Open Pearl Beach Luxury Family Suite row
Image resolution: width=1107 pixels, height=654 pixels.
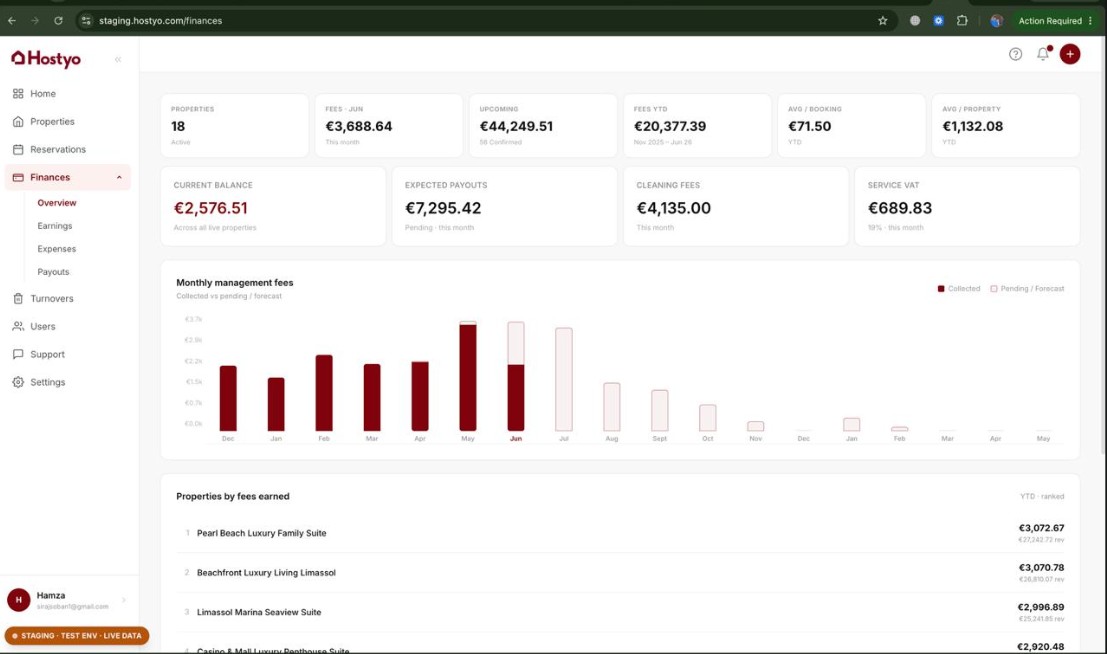tap(620, 533)
